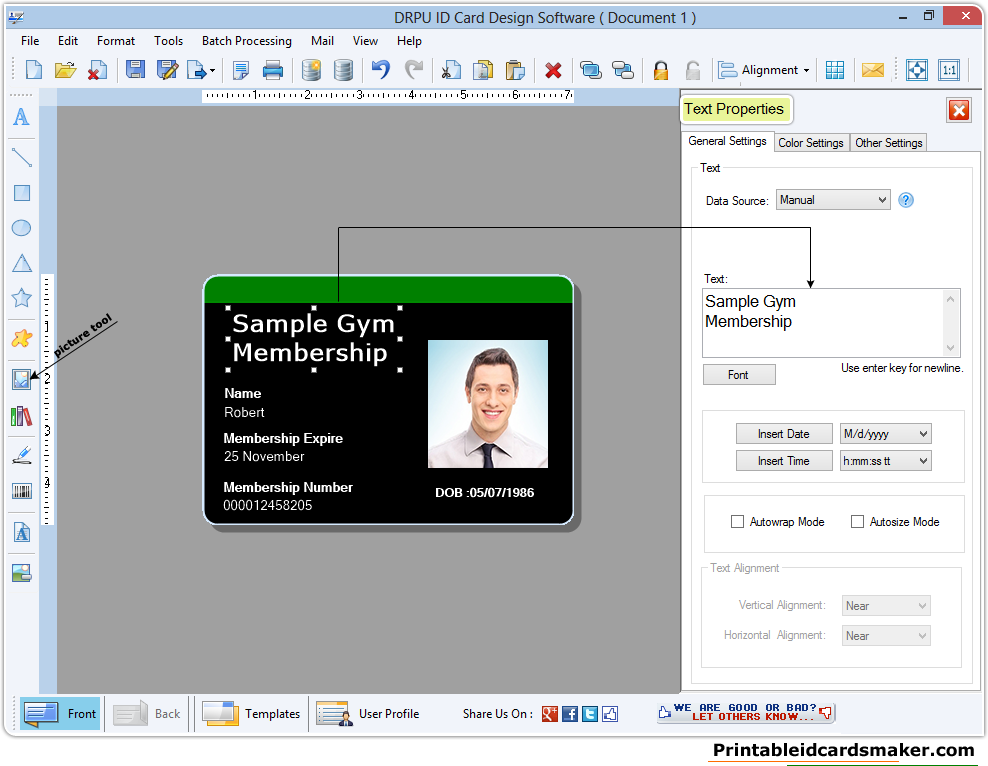Switch to the Color Settings tab
The width and height of the screenshot is (988, 766).
pyautogui.click(x=810, y=143)
